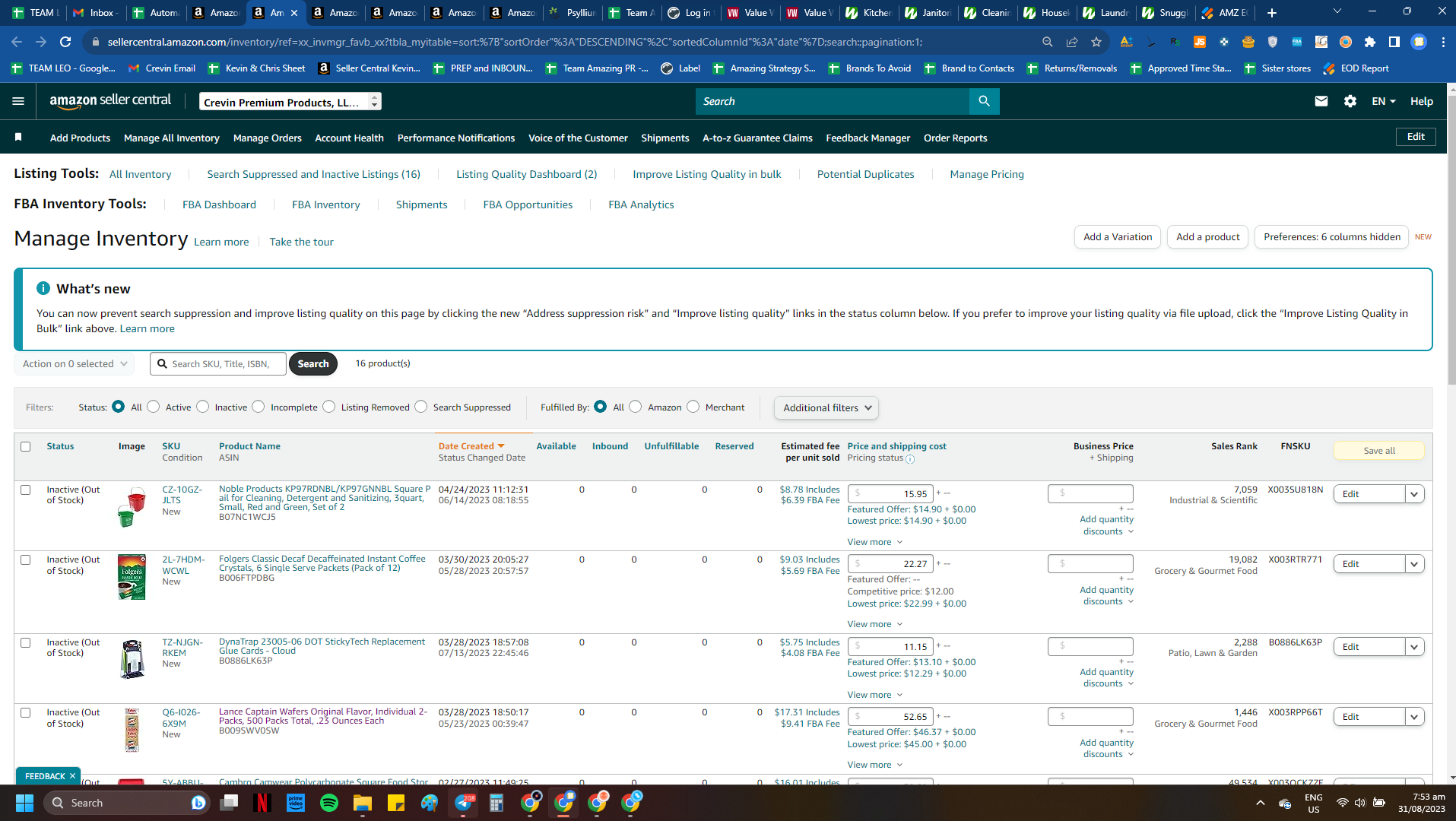Expand Edit dropdown arrow for Folgers row
Image resolution: width=1456 pixels, height=821 pixels.
1414,564
